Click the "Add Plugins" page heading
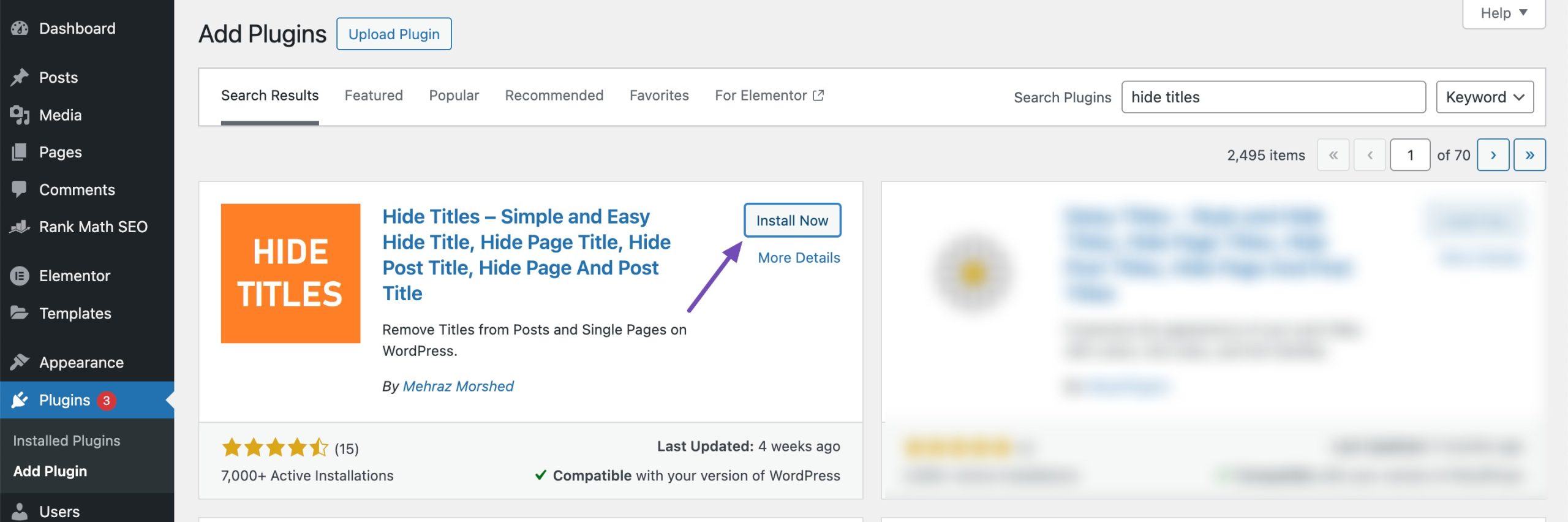This screenshot has height=522, width=1568. pos(263,34)
